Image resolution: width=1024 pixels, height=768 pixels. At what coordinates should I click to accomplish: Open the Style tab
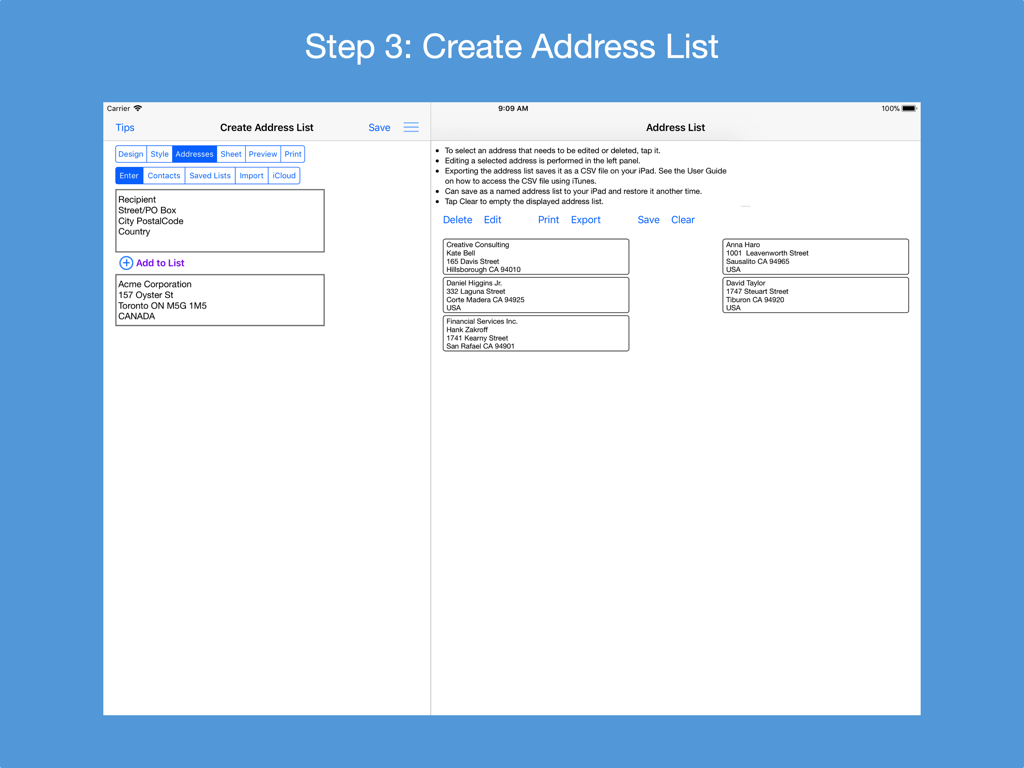(x=159, y=153)
